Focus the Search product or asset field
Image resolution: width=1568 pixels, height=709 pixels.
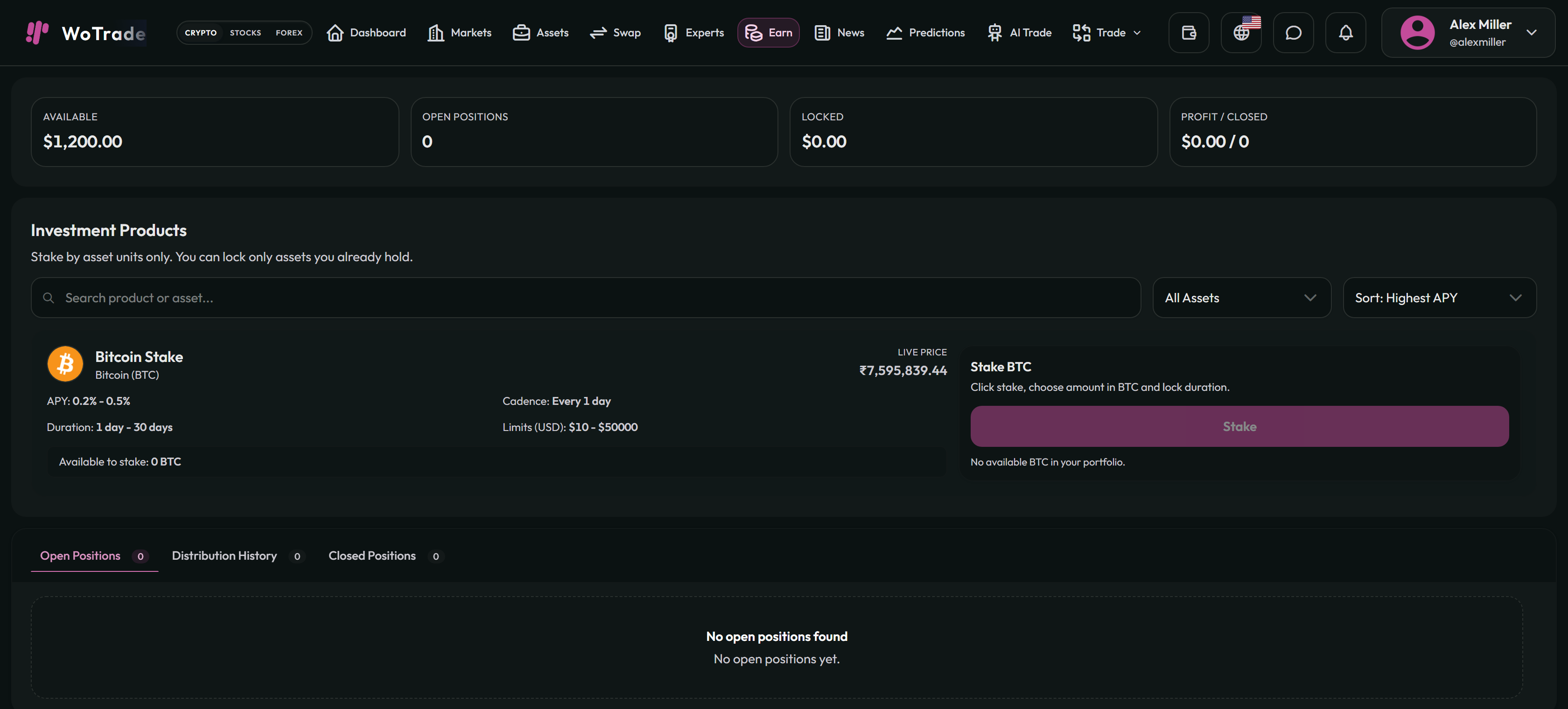586,298
